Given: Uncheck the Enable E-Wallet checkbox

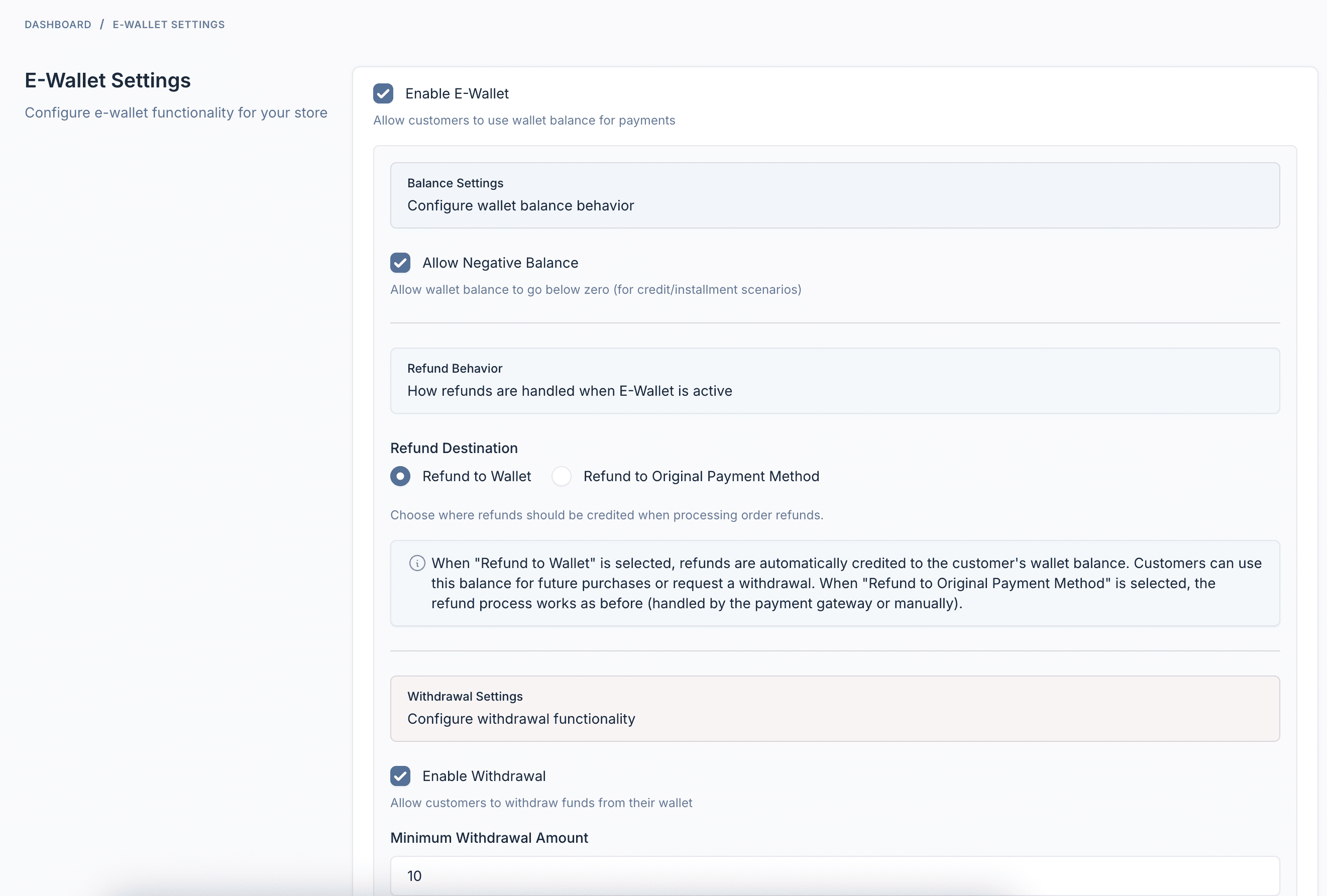Looking at the screenshot, I should [x=383, y=93].
